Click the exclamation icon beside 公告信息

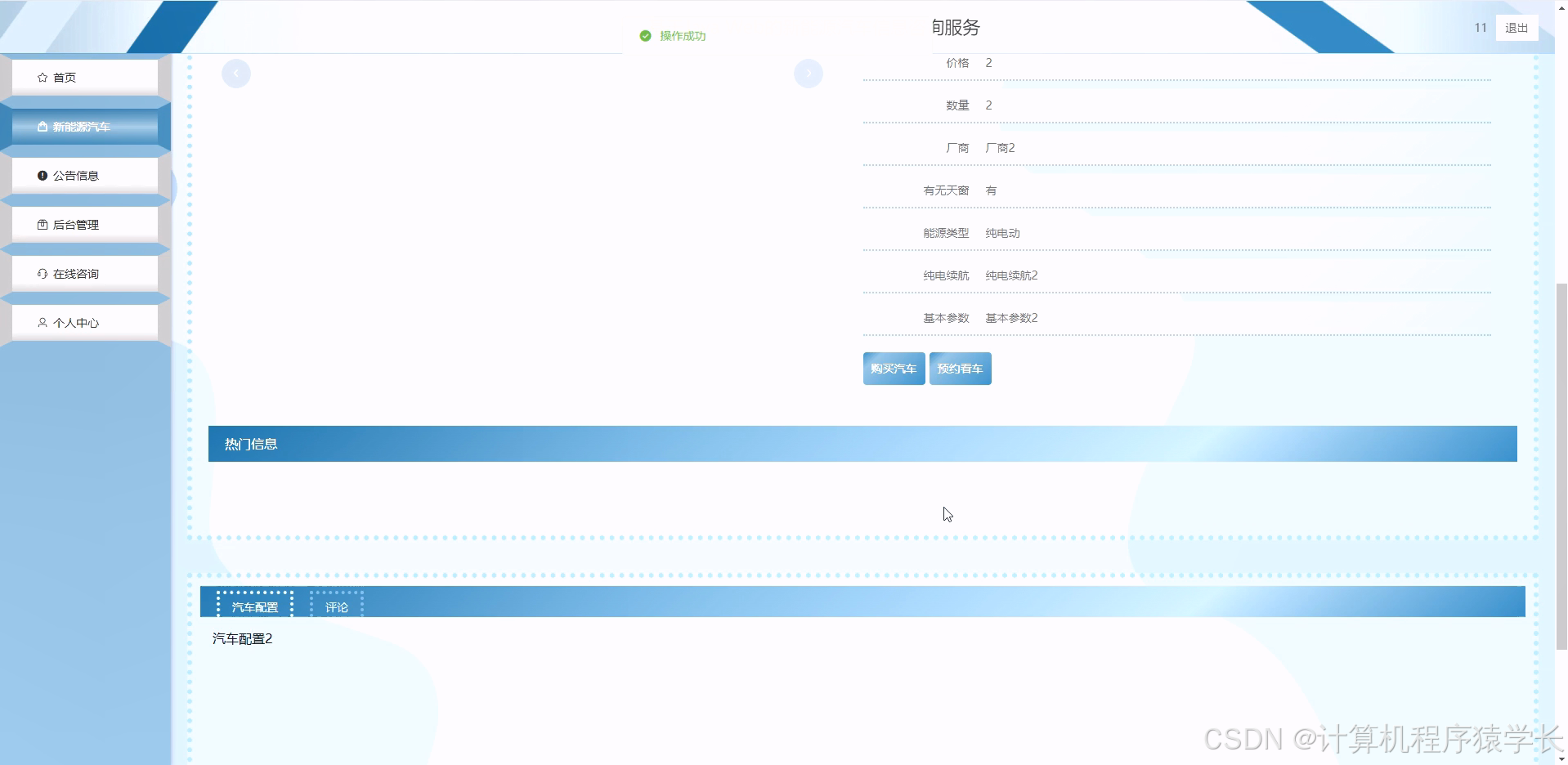click(43, 176)
